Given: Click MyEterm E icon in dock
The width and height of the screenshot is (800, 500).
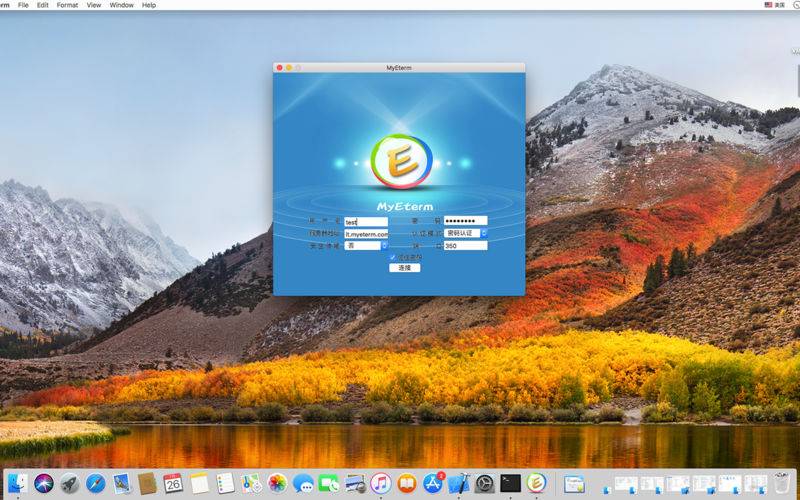Looking at the screenshot, I should pos(536,483).
